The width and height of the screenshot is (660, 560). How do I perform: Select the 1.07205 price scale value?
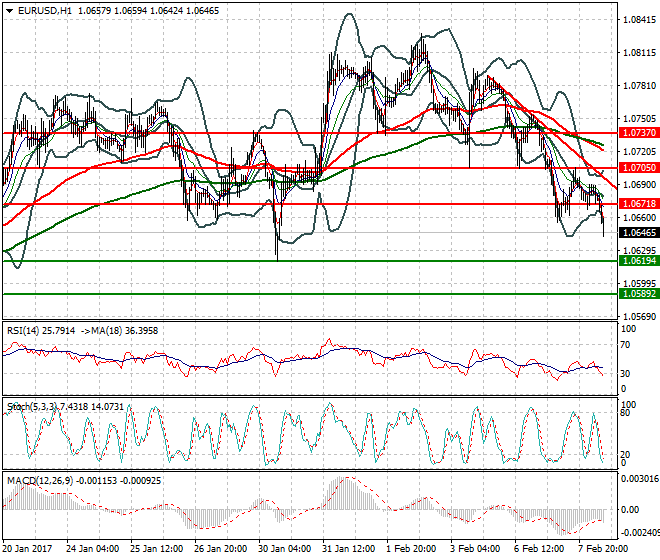click(639, 152)
